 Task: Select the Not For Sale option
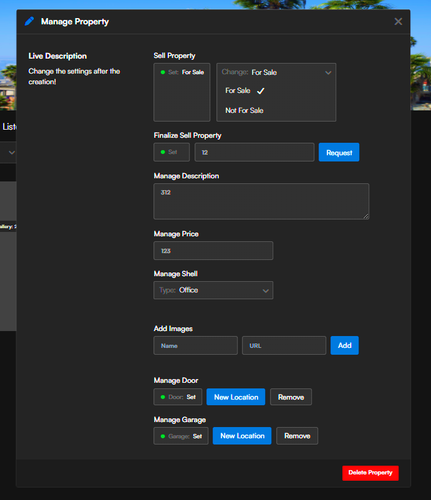click(x=244, y=110)
